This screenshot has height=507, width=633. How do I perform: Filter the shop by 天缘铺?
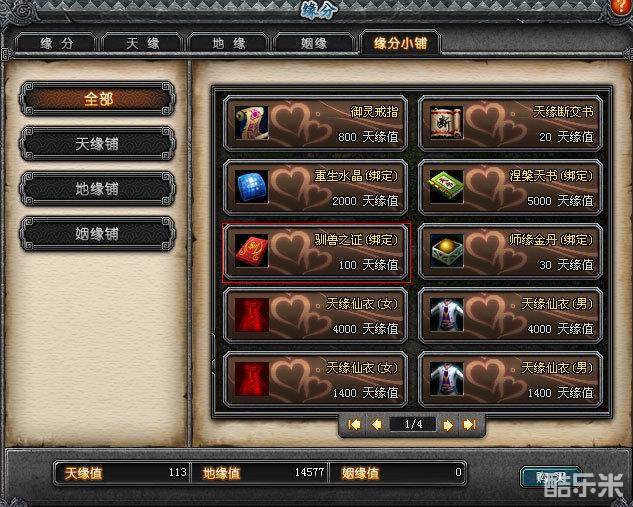tap(97, 144)
